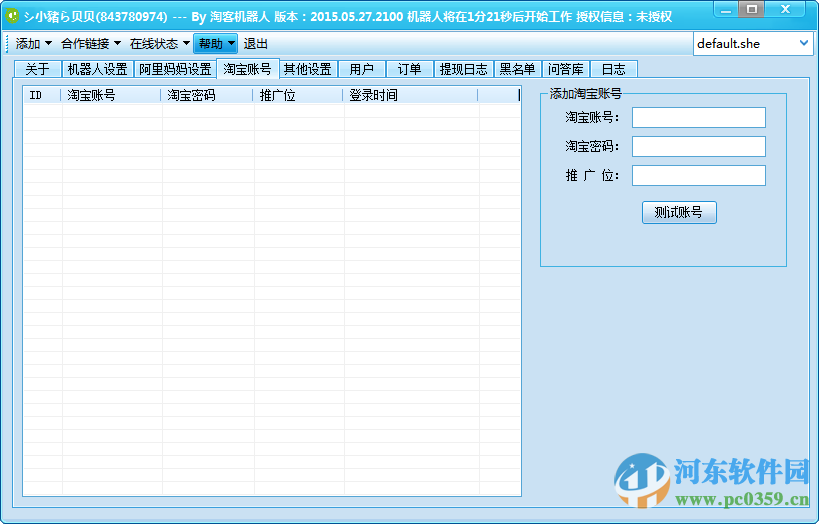
Task: Maximize the application window
Action: click(x=752, y=9)
